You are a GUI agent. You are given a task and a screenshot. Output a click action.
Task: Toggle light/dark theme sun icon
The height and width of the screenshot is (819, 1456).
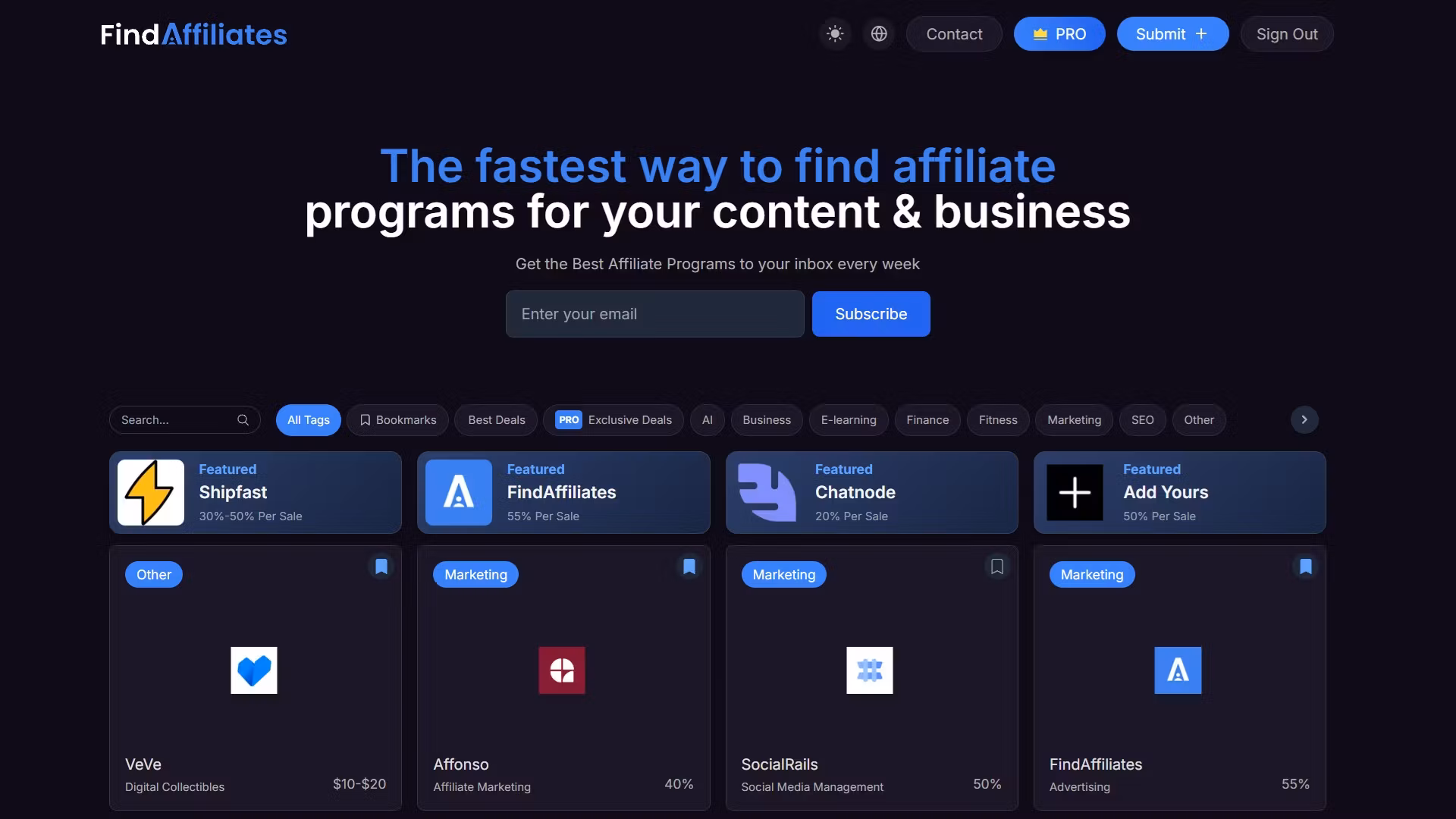835,34
